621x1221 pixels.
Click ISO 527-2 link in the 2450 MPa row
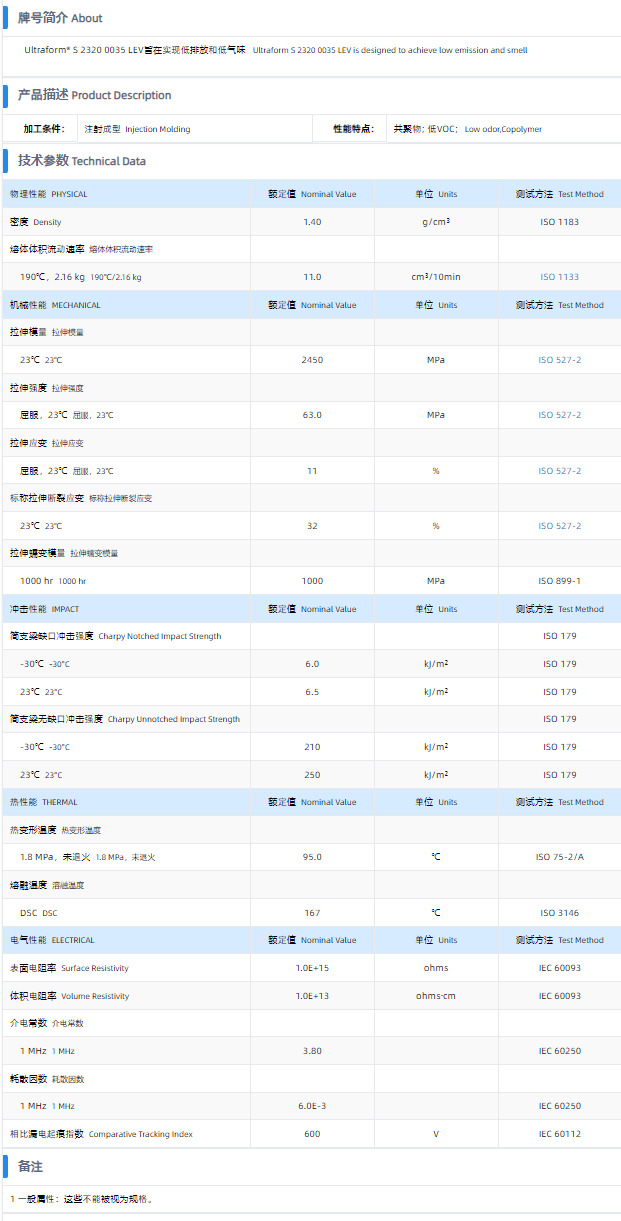(x=559, y=360)
